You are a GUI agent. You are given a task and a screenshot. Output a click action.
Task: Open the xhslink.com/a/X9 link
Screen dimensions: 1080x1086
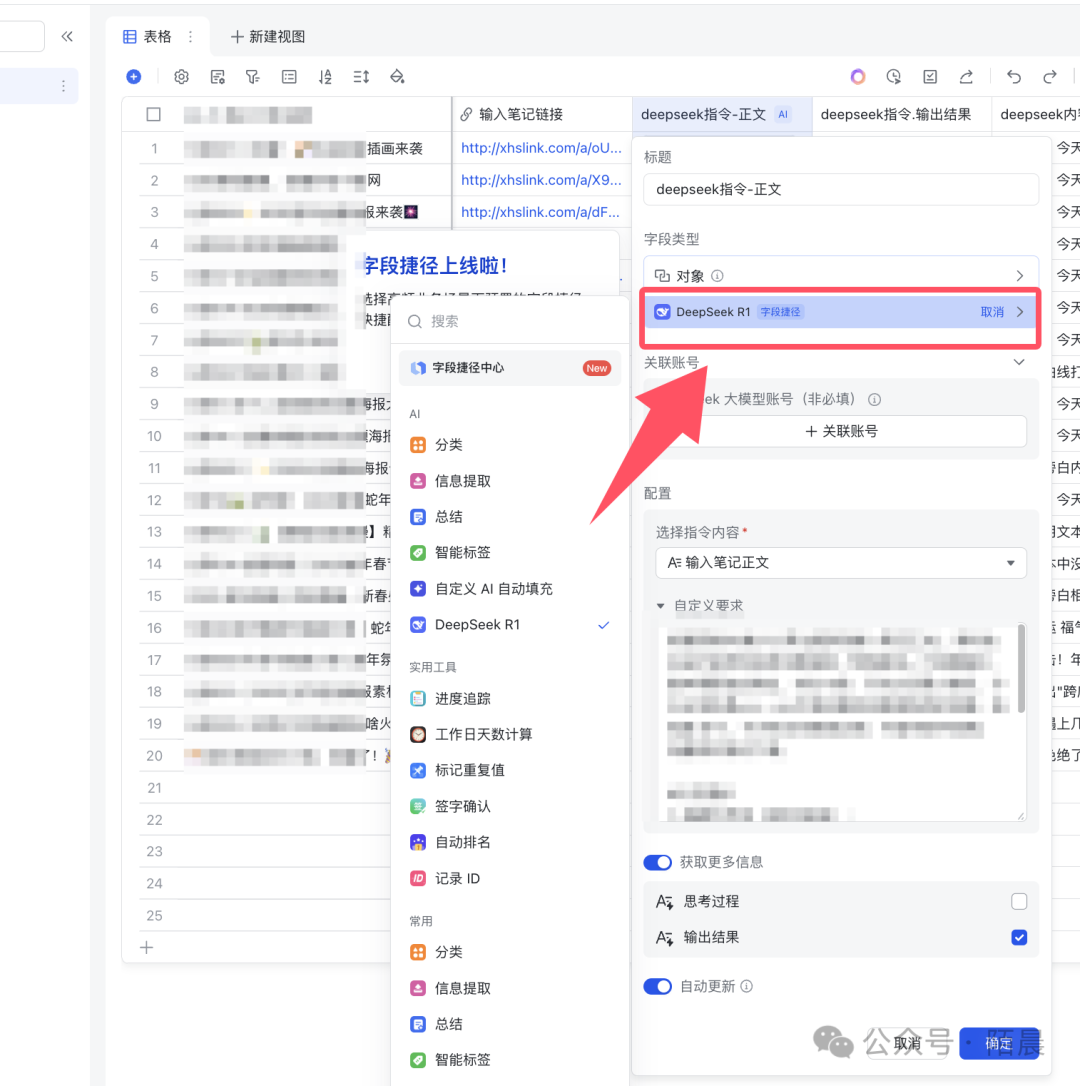(x=541, y=179)
